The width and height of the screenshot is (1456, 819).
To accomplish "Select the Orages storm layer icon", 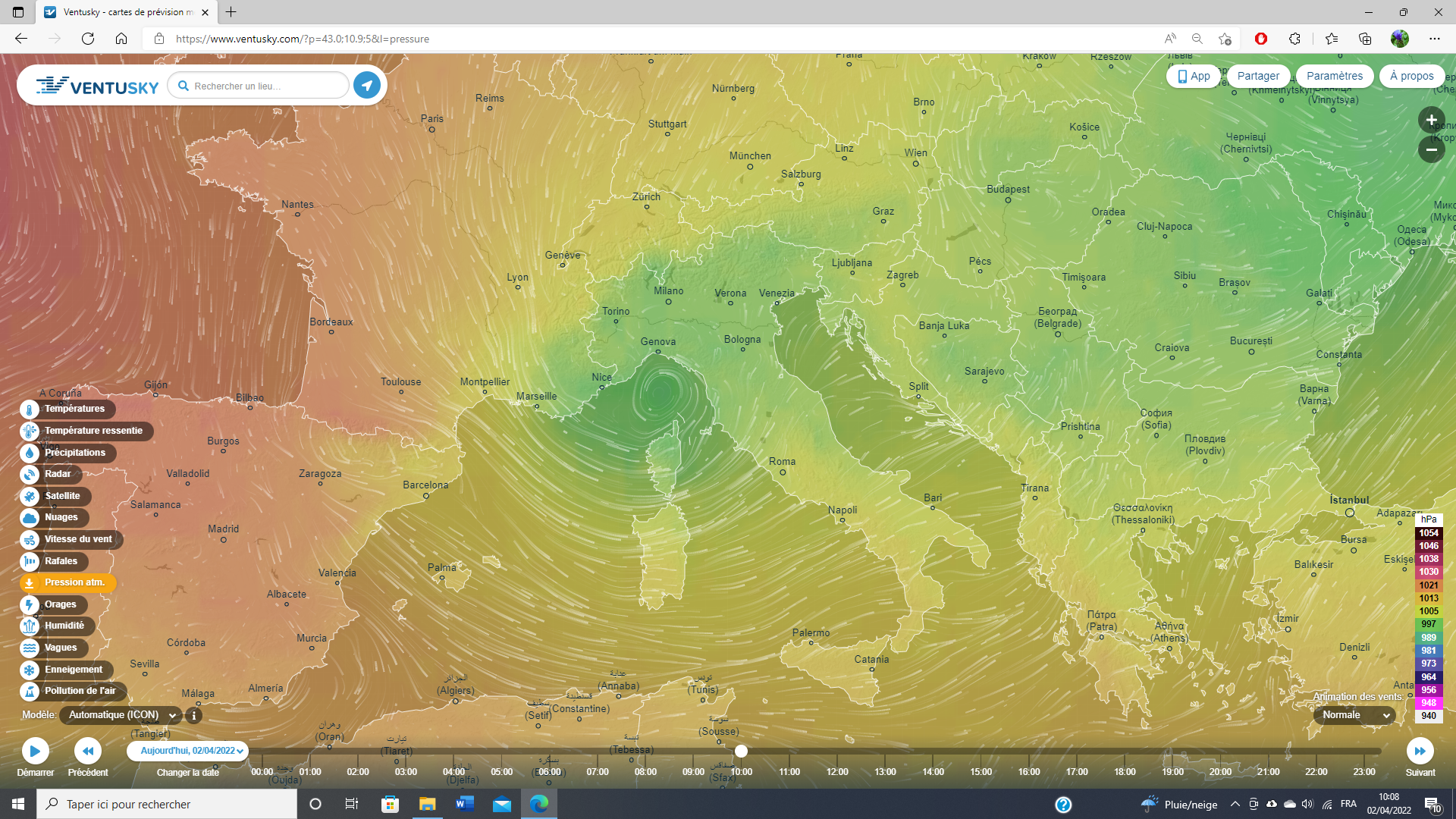I will 29,605.
